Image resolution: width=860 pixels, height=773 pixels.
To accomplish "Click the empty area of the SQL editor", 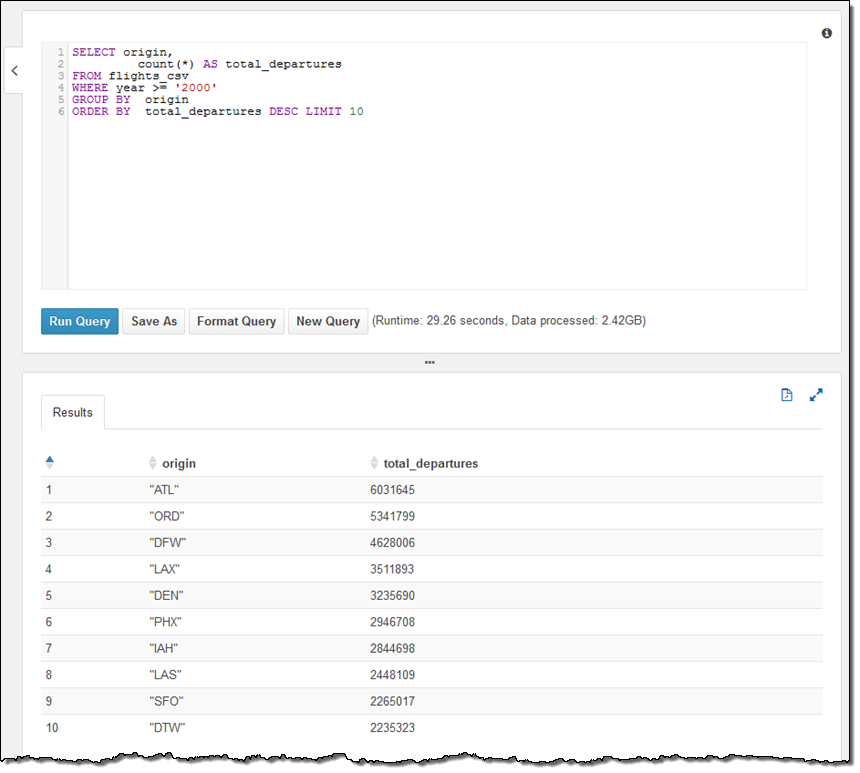I will (436, 210).
